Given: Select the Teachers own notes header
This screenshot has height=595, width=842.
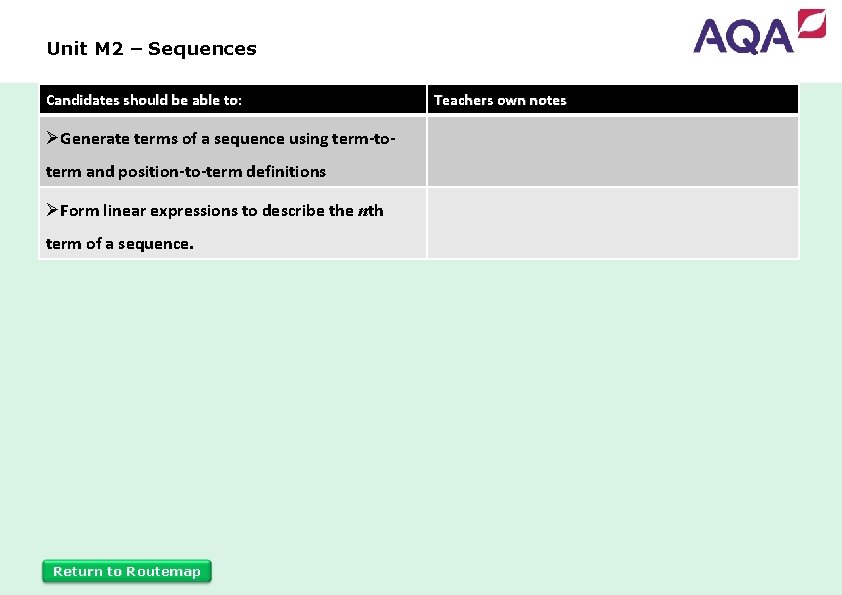Looking at the screenshot, I should click(x=500, y=100).
